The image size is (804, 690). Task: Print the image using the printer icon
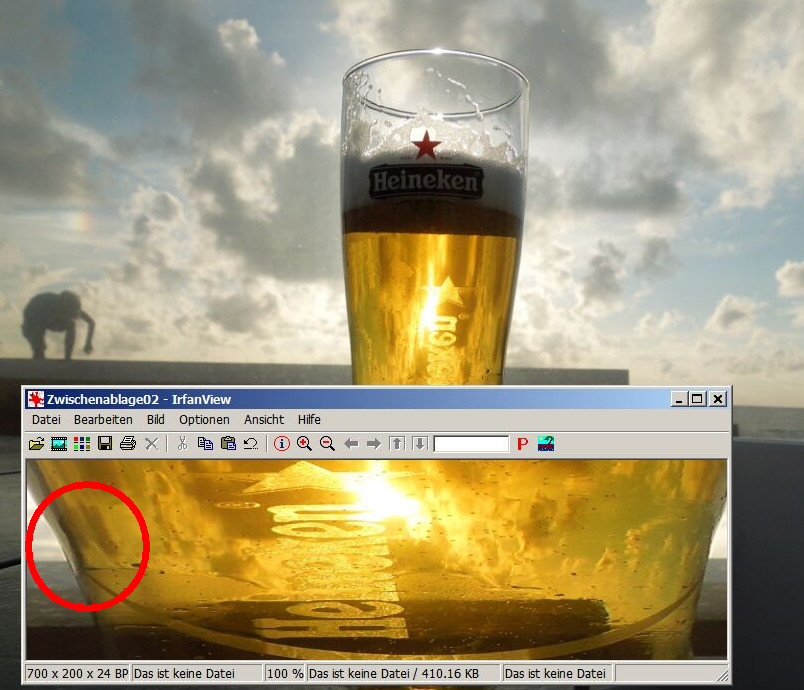[x=128, y=443]
